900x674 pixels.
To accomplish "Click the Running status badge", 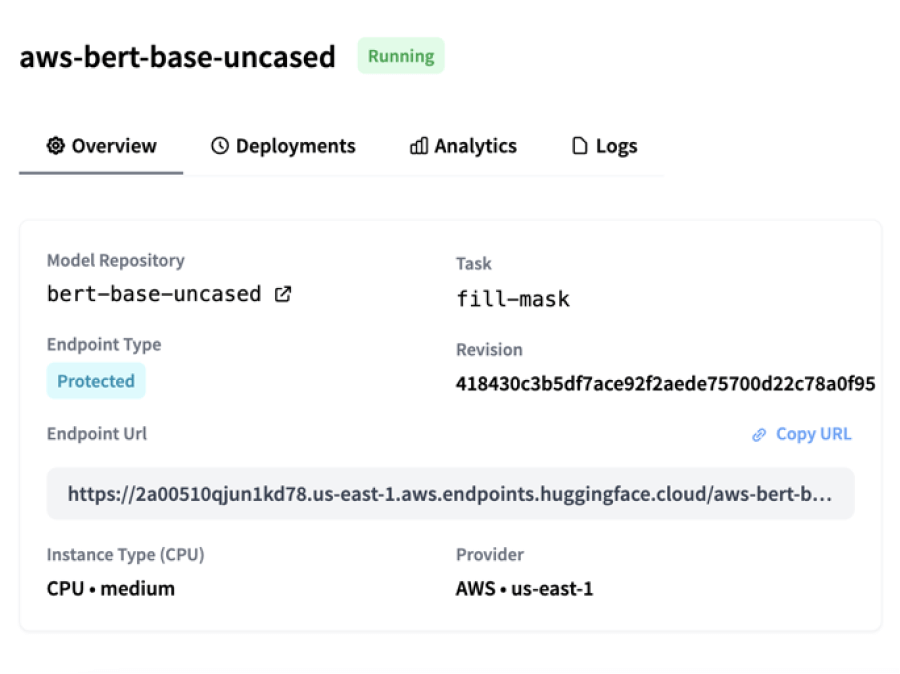I will click(x=401, y=56).
